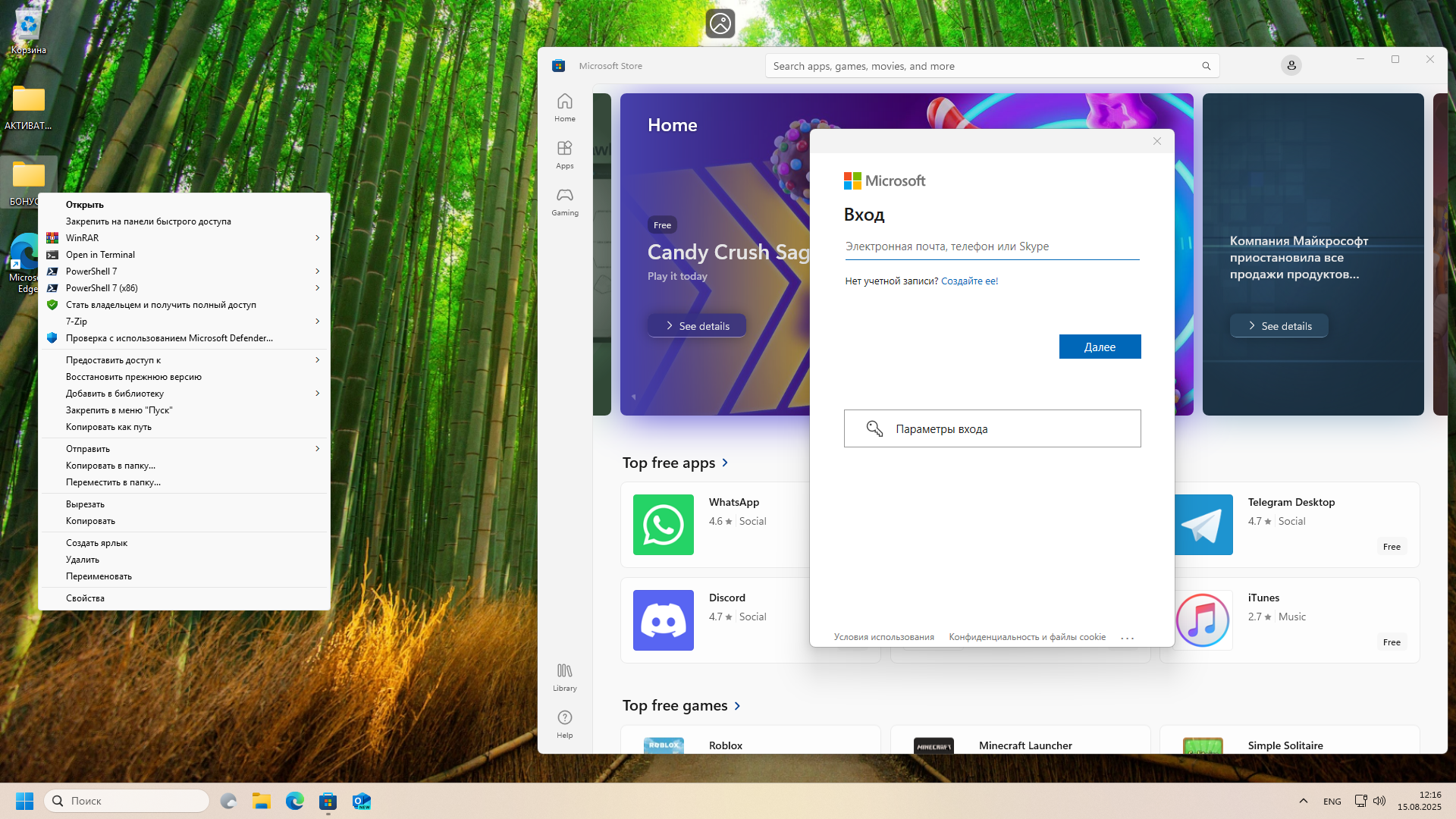This screenshot has height=819, width=1456.
Task: Choose Стать владельцем и получить полный доступ
Action: pyautogui.click(x=184, y=305)
